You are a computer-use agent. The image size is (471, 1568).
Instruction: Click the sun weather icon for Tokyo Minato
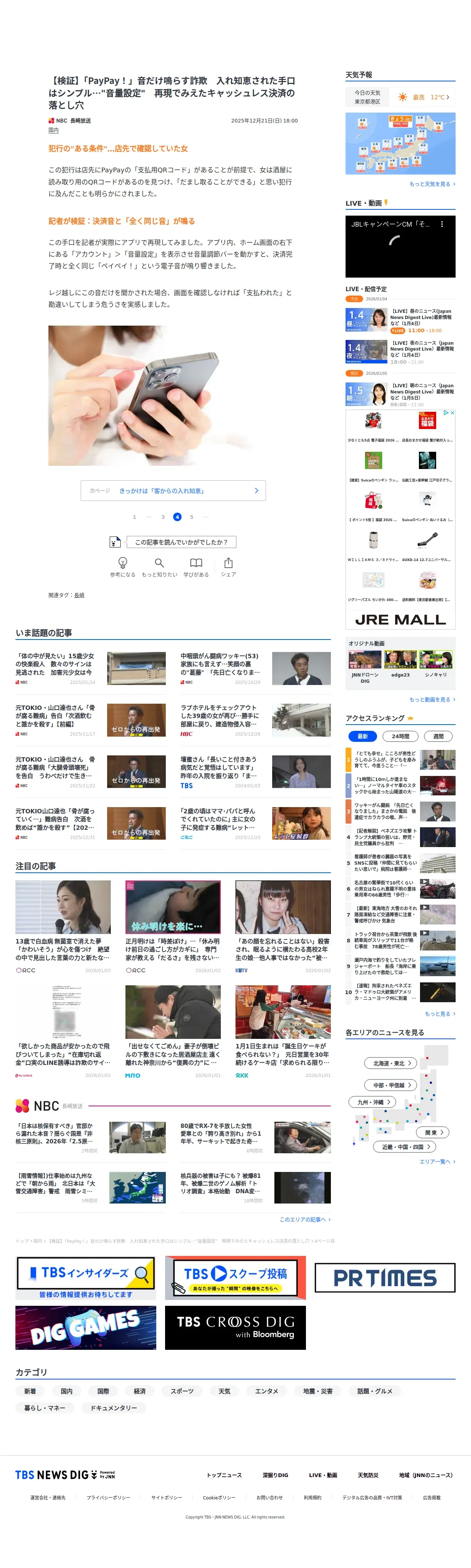pyautogui.click(x=402, y=98)
